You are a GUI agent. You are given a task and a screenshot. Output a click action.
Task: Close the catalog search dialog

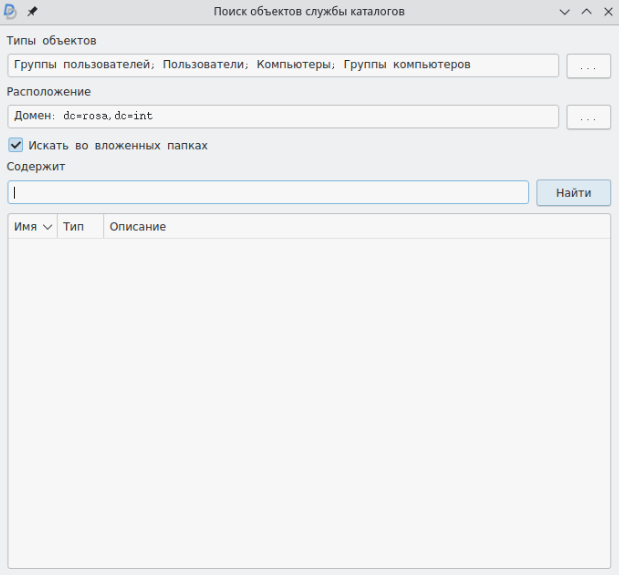[x=606, y=11]
